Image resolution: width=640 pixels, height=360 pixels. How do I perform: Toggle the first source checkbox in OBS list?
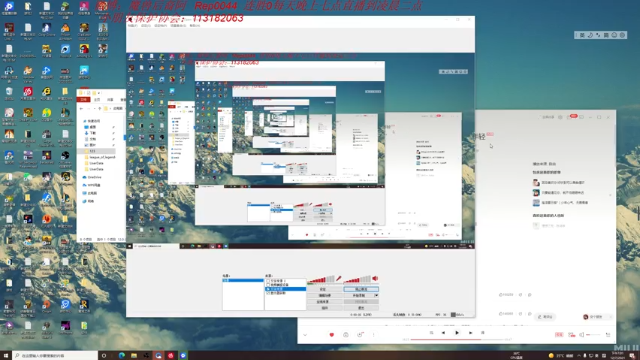coord(268,281)
